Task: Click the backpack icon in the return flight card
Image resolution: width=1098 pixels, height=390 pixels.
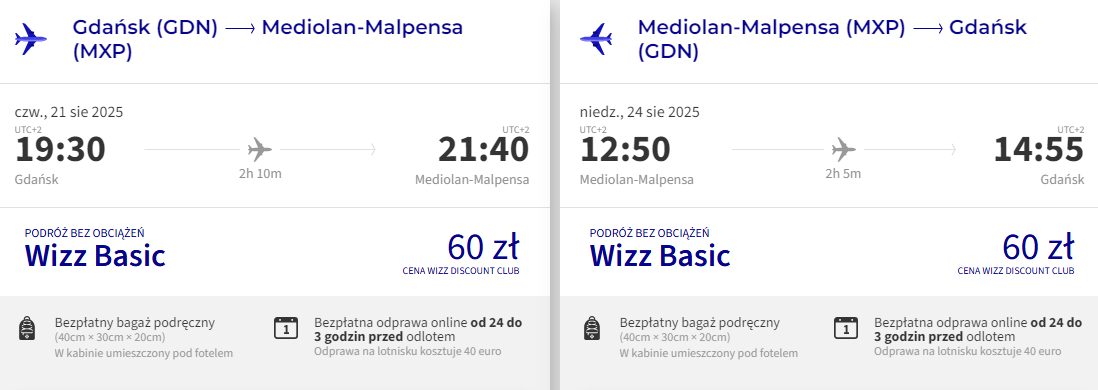Action: click(x=592, y=328)
